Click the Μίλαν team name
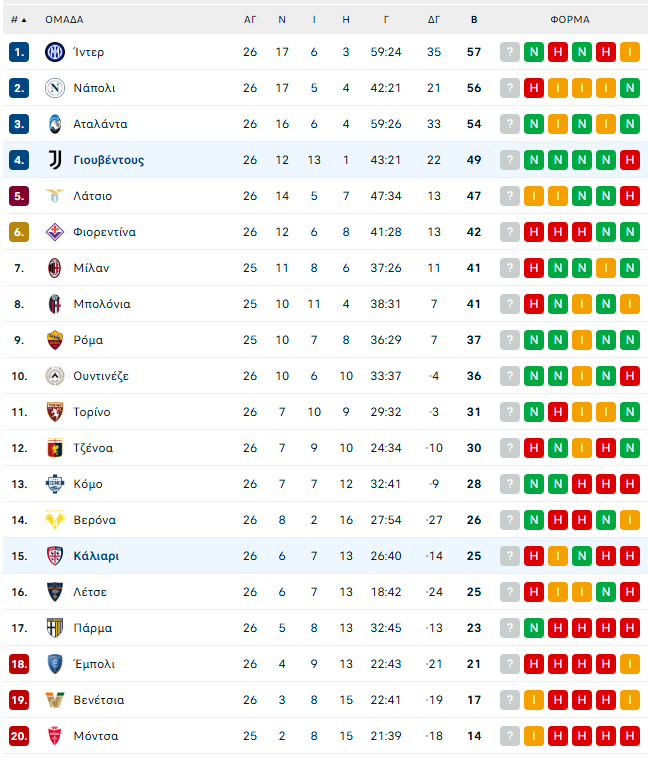The height and width of the screenshot is (758, 648). 91,268
